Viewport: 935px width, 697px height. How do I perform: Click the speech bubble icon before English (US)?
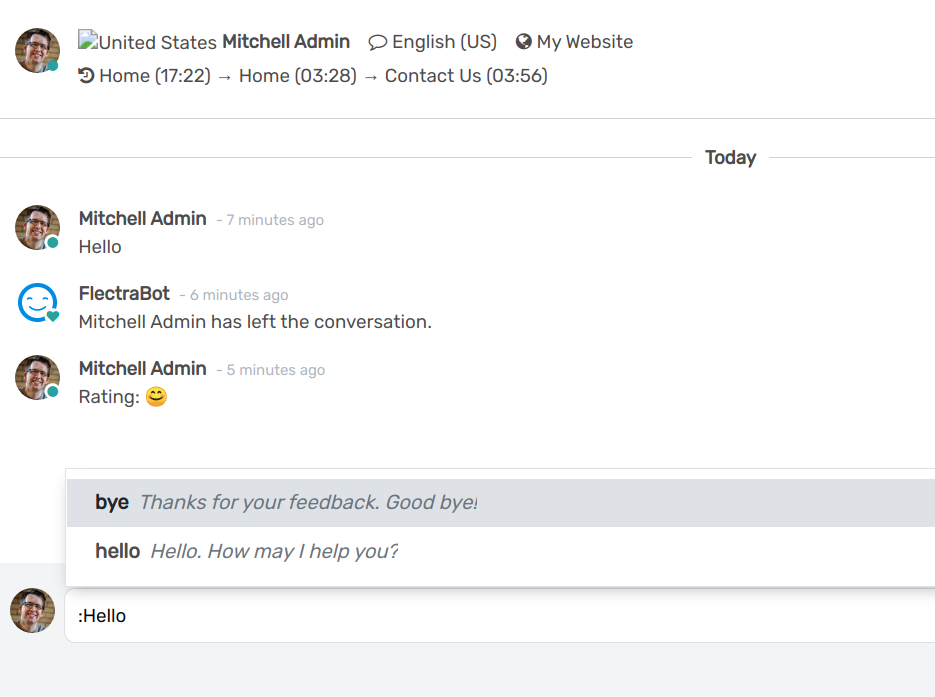coord(378,42)
